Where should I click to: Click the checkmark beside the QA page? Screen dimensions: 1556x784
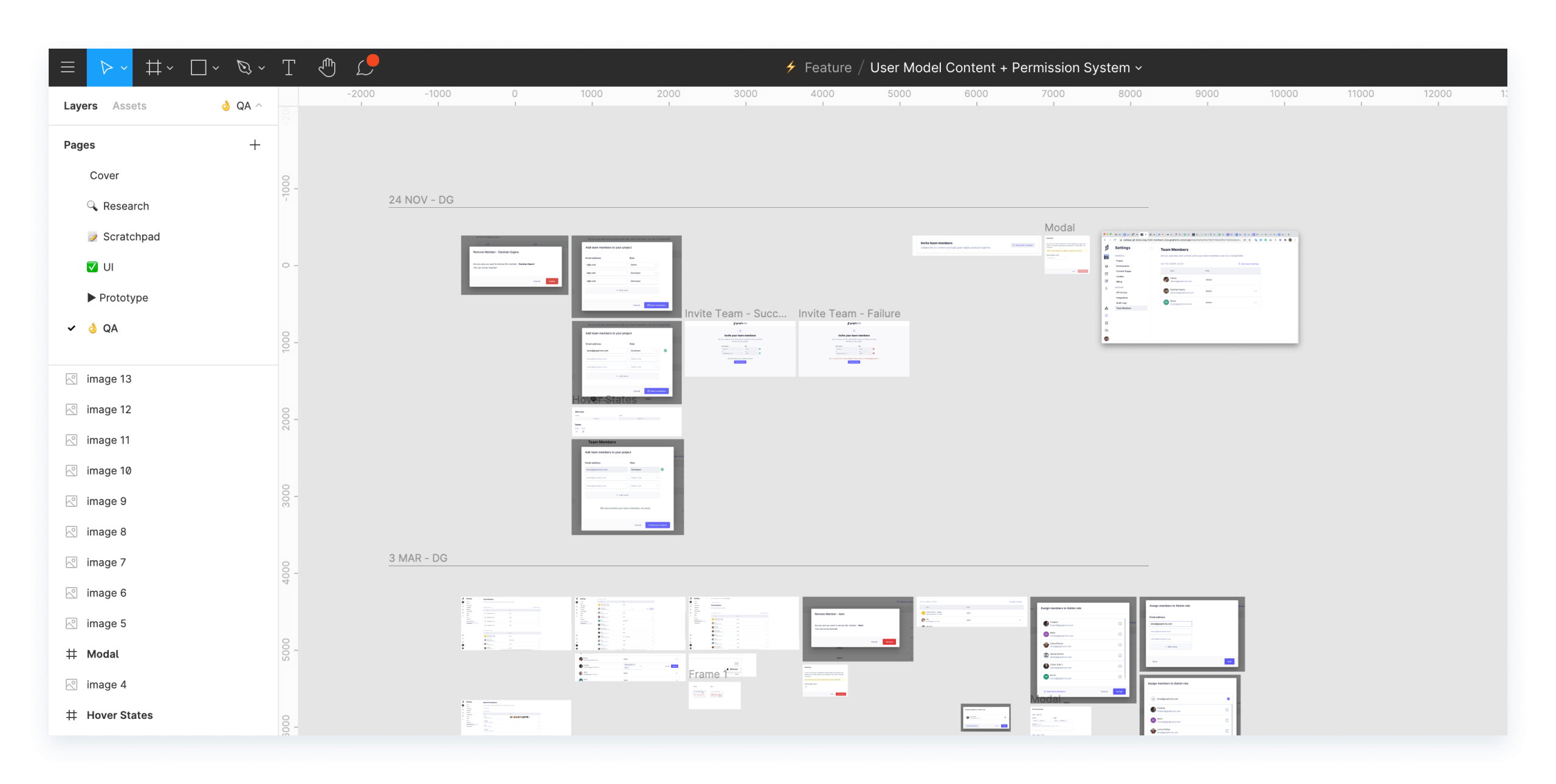[x=72, y=328]
